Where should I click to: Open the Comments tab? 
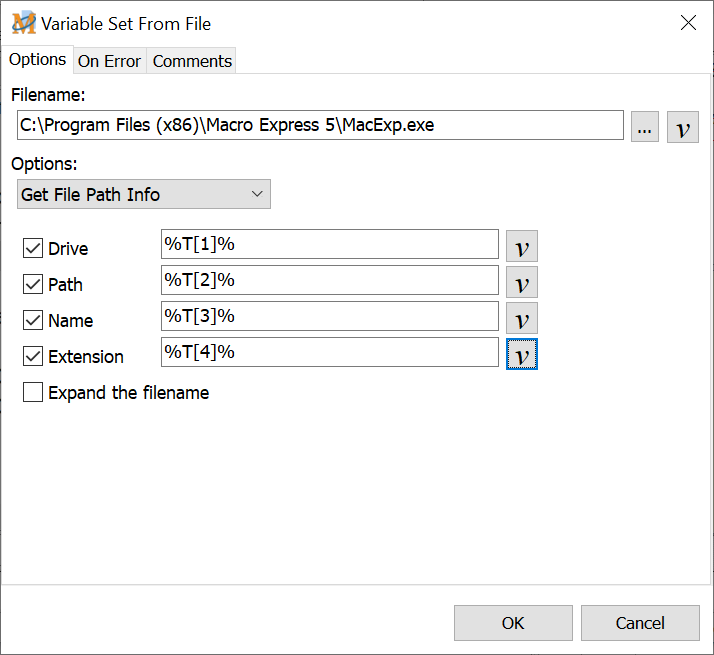tap(192, 61)
